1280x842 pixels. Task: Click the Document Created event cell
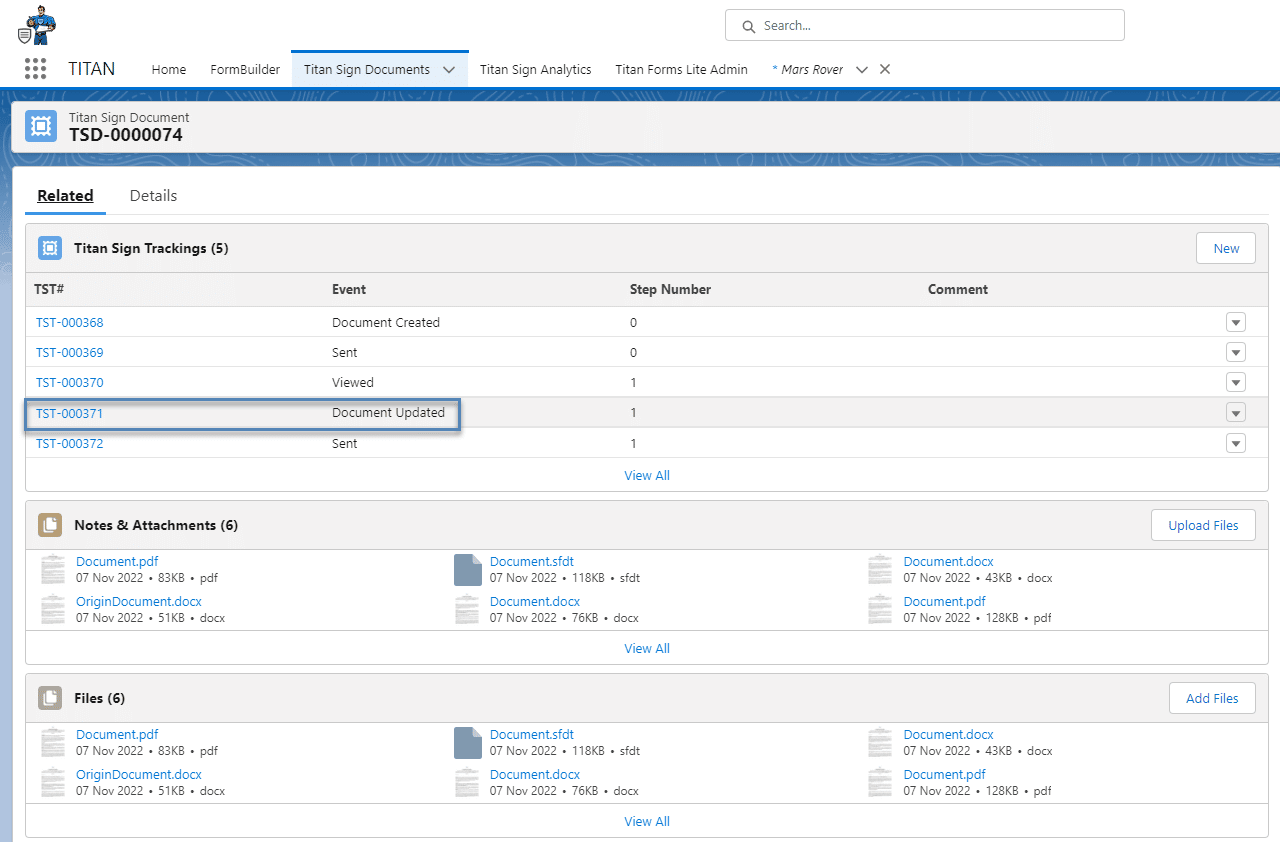pyautogui.click(x=386, y=322)
